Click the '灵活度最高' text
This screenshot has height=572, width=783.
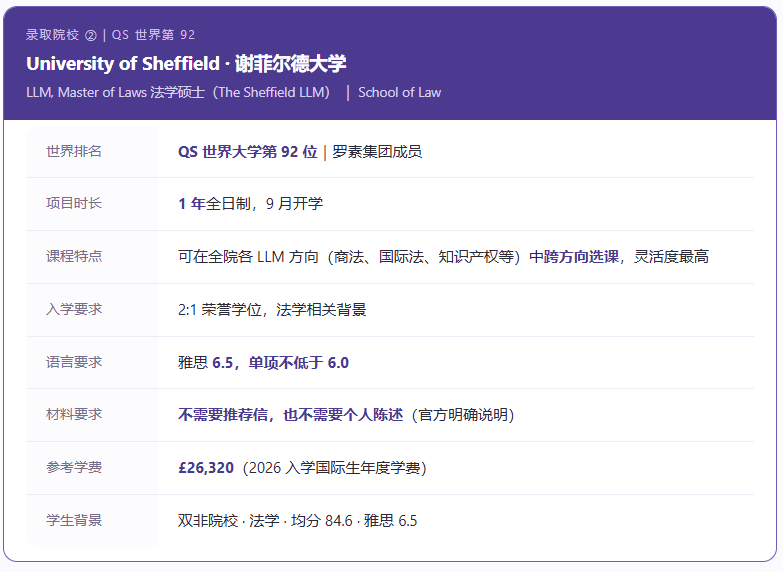pyautogui.click(x=671, y=256)
